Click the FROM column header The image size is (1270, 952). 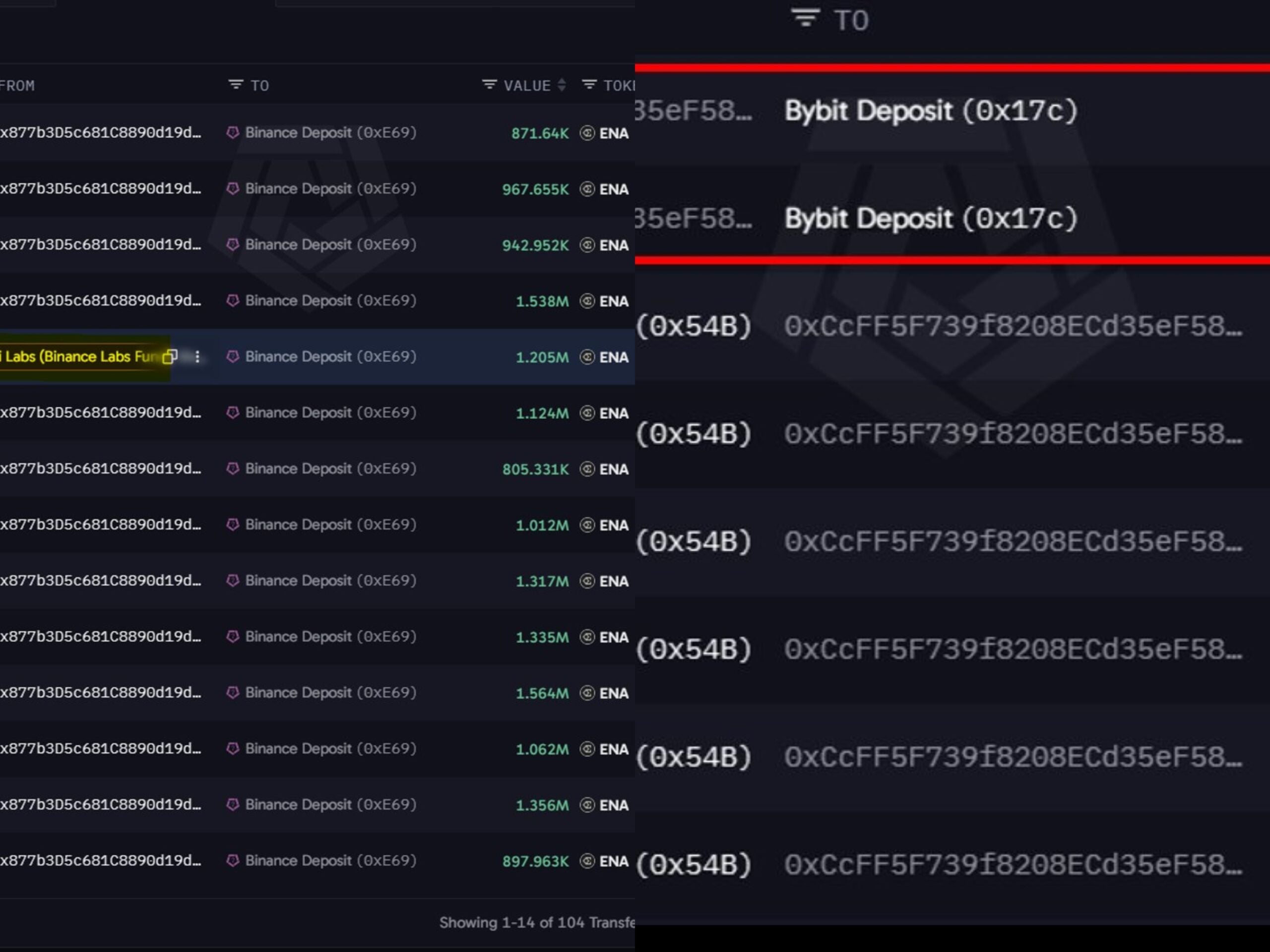coord(17,85)
